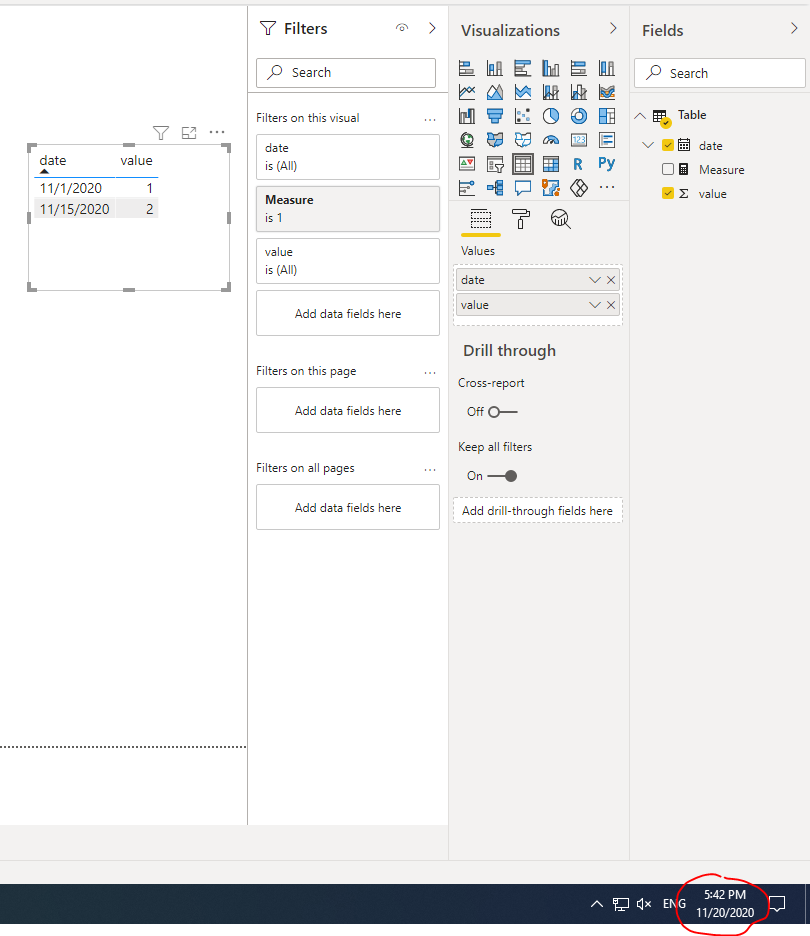Open focus mode for the table visual
This screenshot has height=936, width=810.
point(189,133)
